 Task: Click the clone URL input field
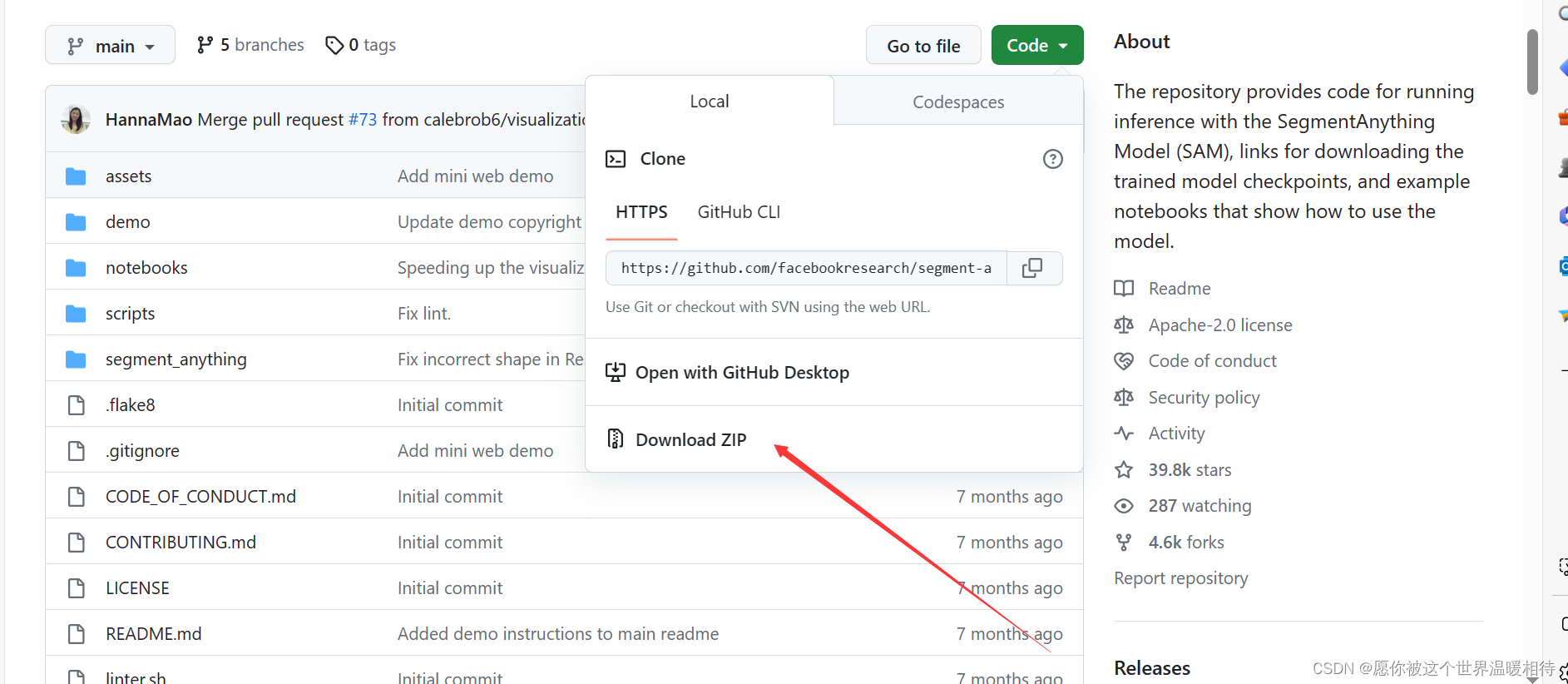tap(807, 268)
